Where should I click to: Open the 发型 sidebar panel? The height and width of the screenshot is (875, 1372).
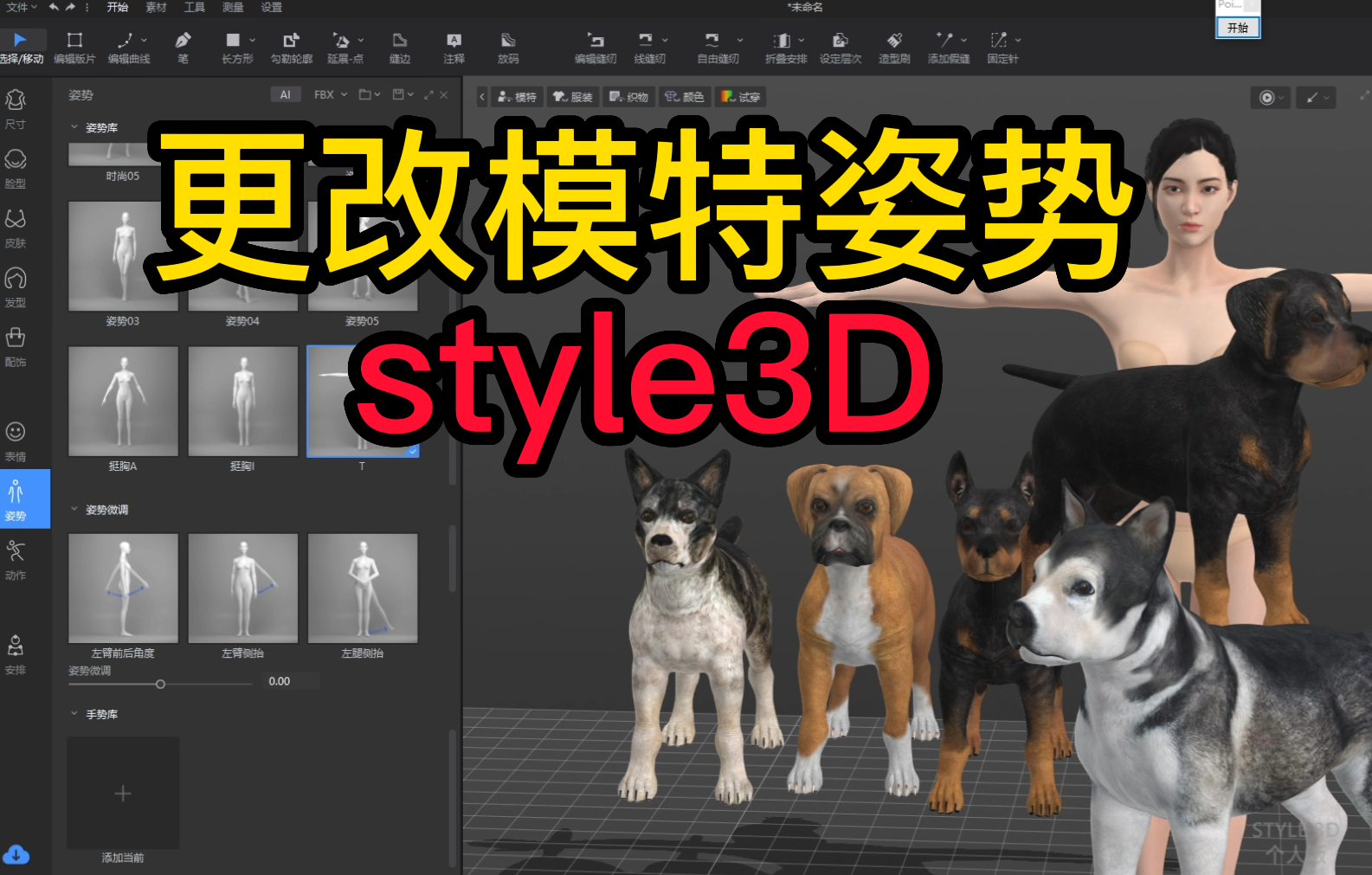(x=16, y=288)
